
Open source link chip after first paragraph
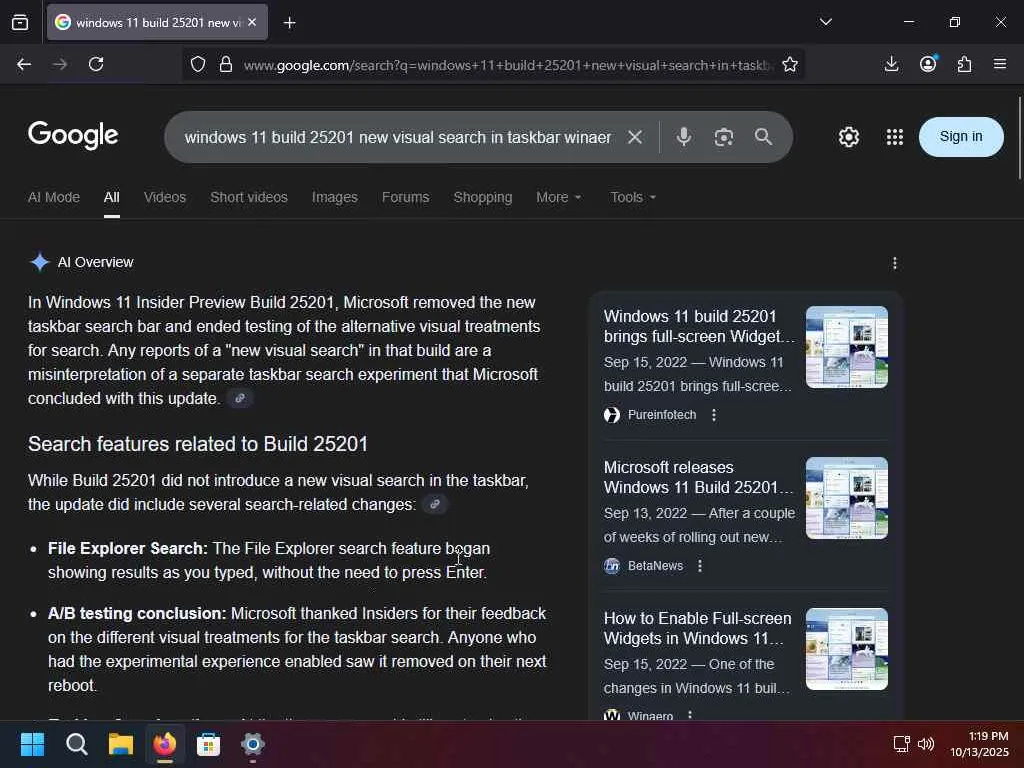tap(240, 398)
